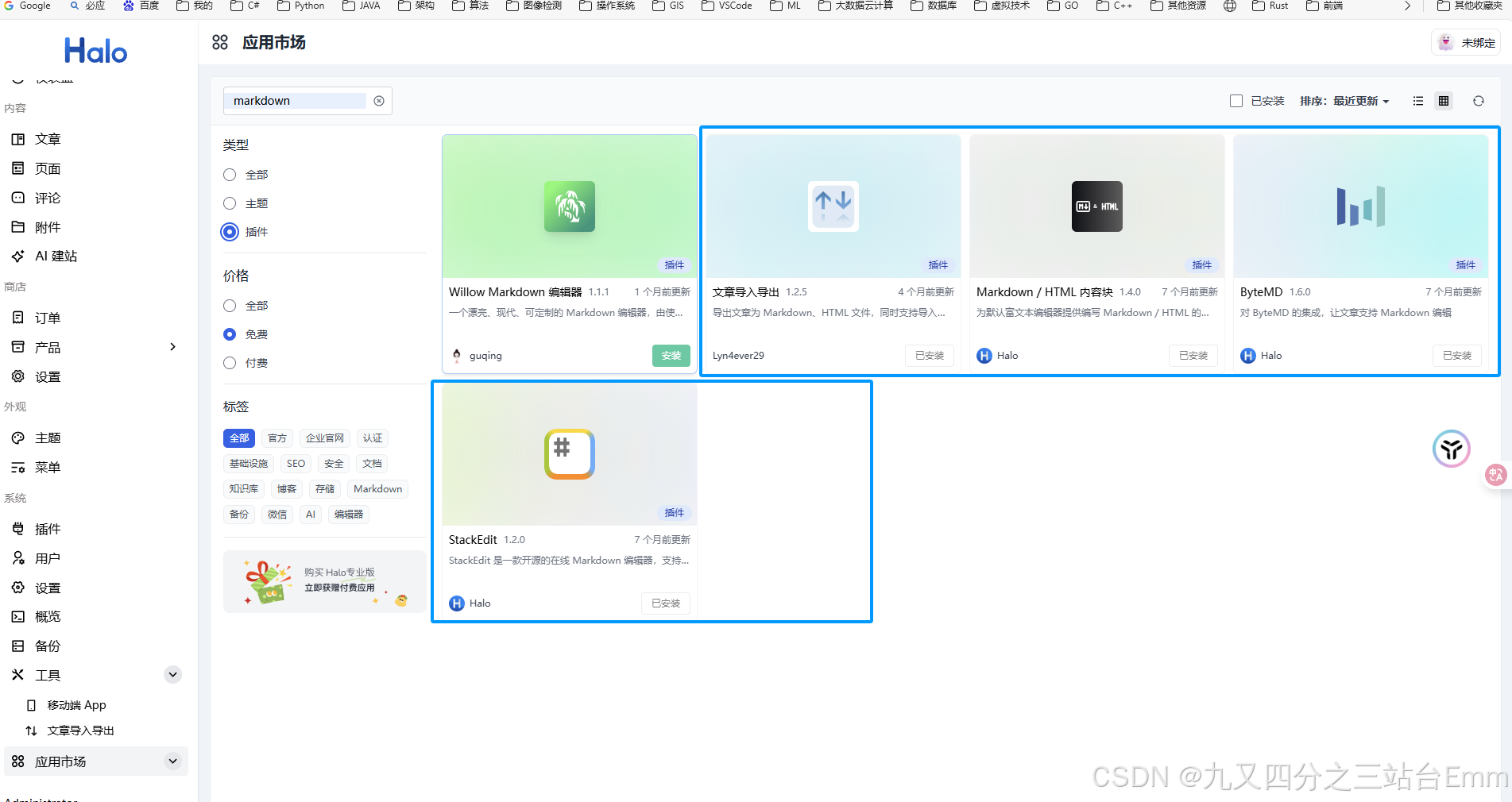Show more bookmarks via chevron
Screen dimensions: 1512x802
point(1407,6)
